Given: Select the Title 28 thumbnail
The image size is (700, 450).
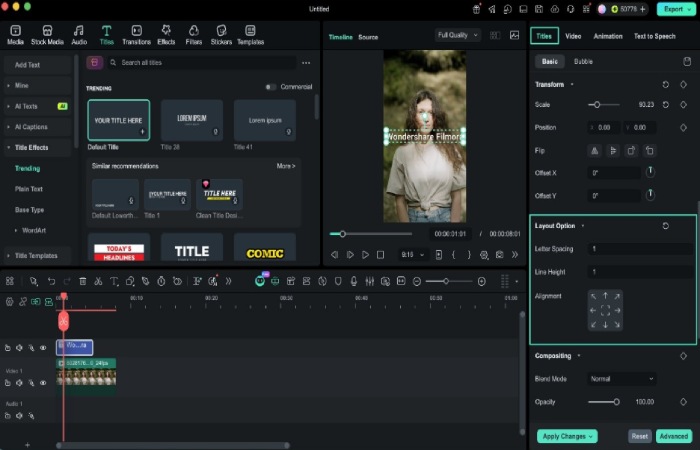Looking at the screenshot, I should coord(192,120).
